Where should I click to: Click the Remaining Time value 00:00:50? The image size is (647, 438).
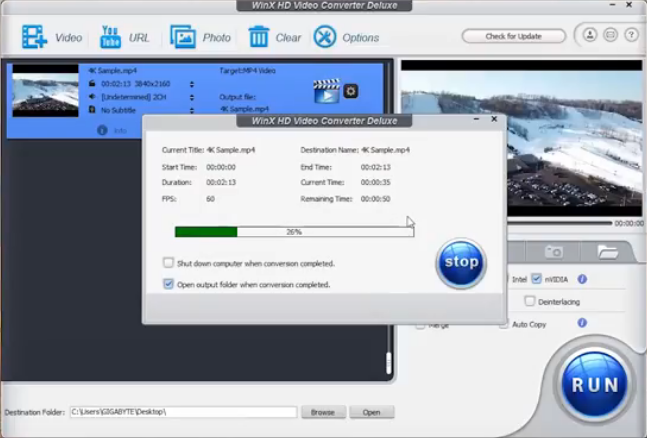(375, 199)
